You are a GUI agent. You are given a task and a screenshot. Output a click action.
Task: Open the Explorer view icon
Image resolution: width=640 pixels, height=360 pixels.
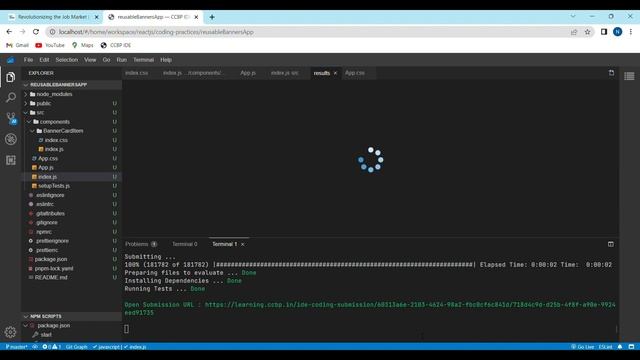tap(11, 77)
